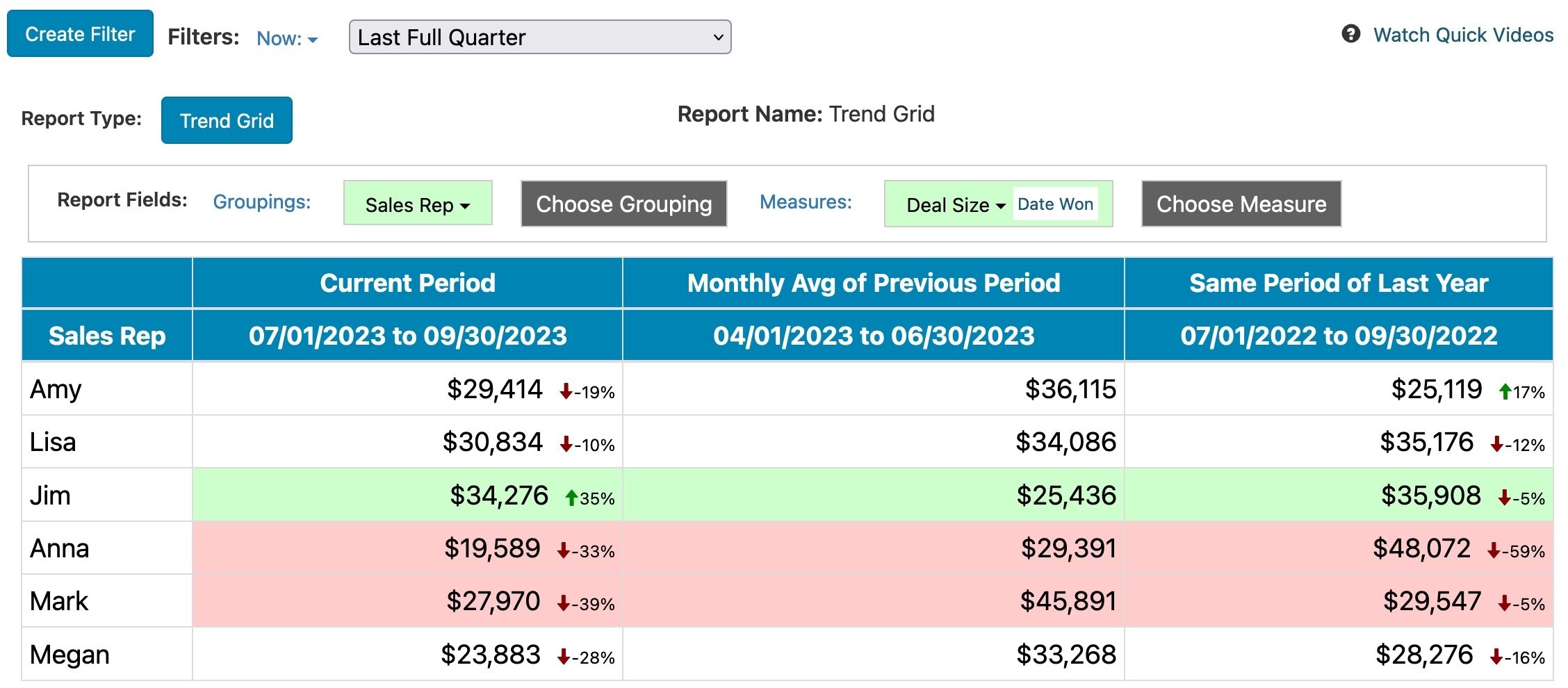
Task: Select the Trend Grid report type
Action: [x=227, y=120]
